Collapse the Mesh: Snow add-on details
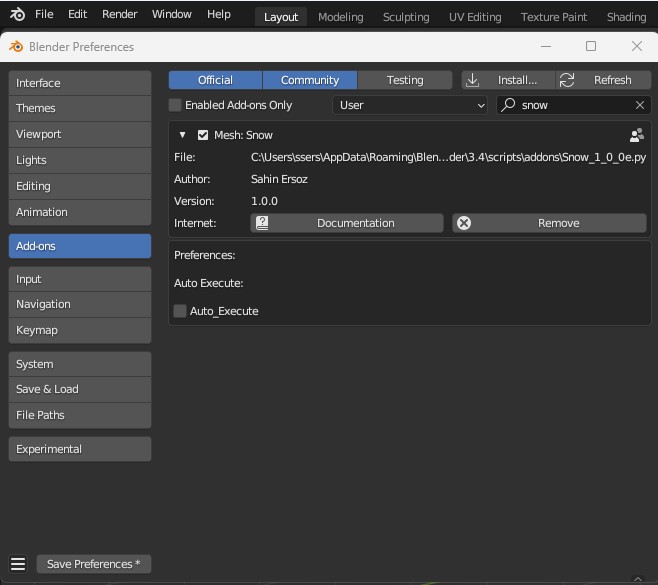 (182, 135)
